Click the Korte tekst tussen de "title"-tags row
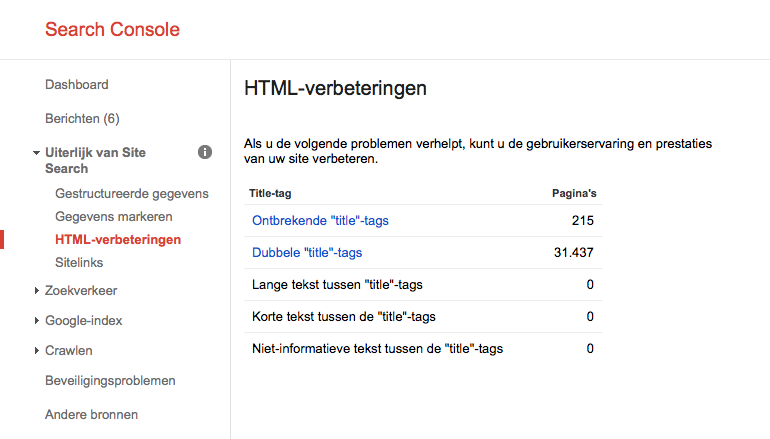Screen dimensions: 770x439 [344, 317]
